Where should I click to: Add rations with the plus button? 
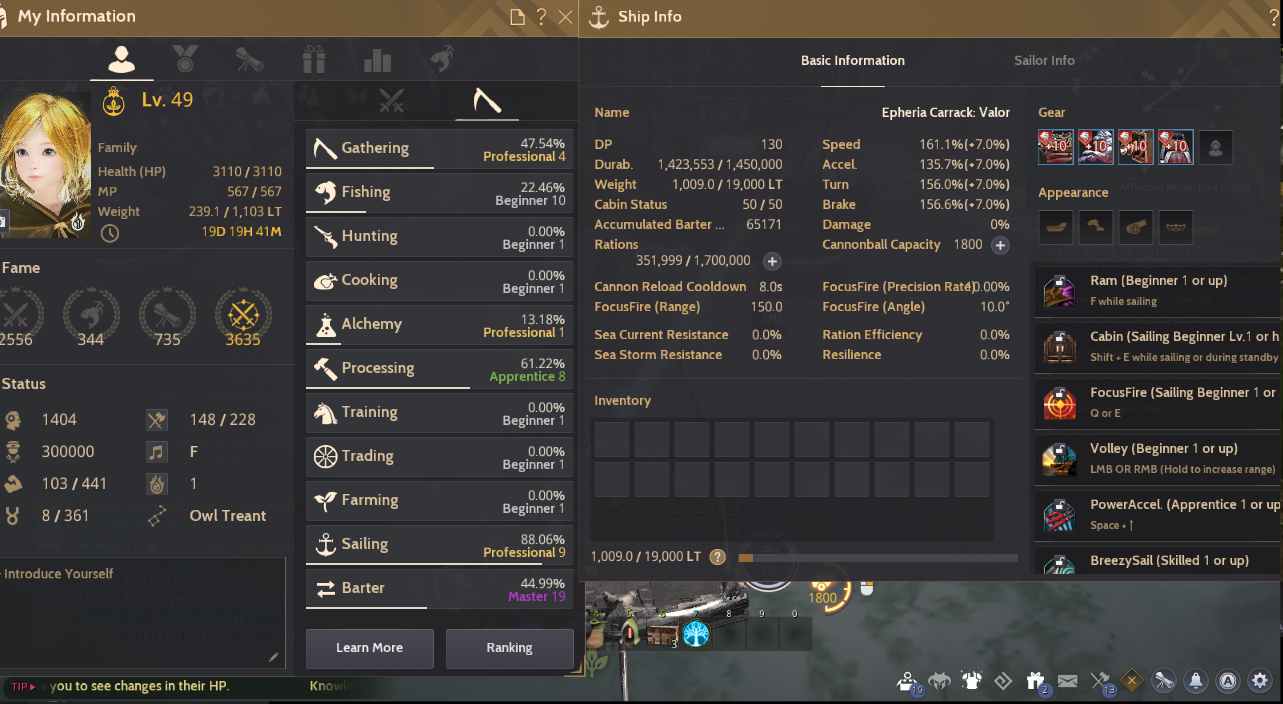point(772,261)
